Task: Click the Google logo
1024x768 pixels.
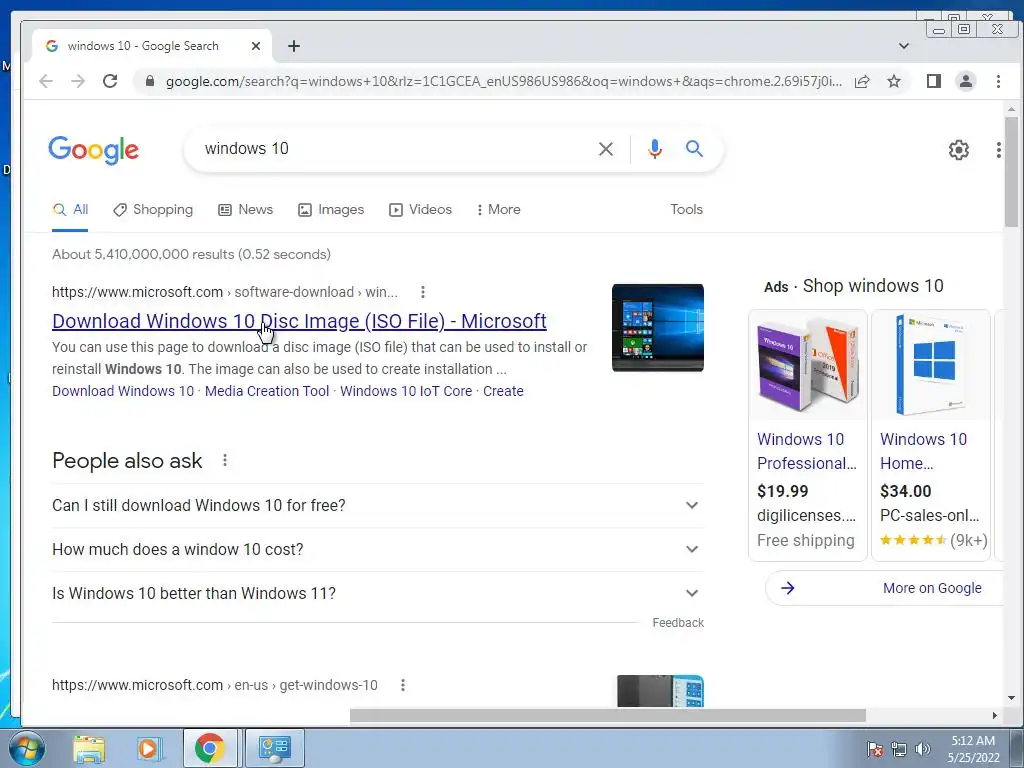Action: coord(93,150)
